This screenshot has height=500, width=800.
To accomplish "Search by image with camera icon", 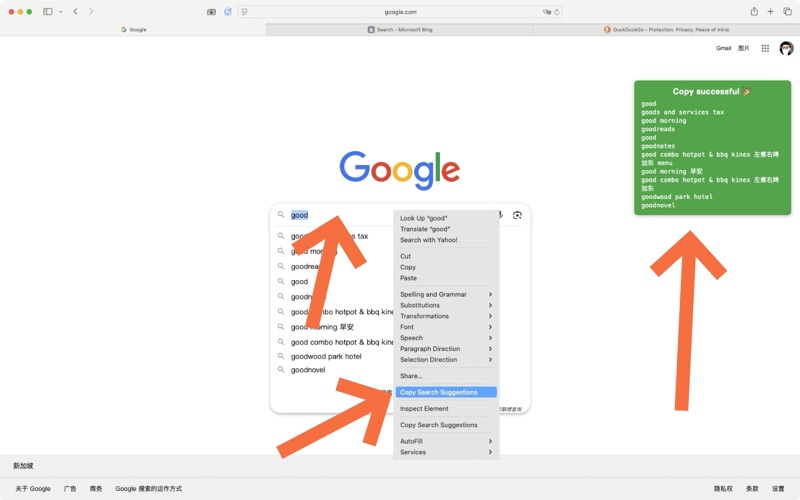I will coord(517,215).
